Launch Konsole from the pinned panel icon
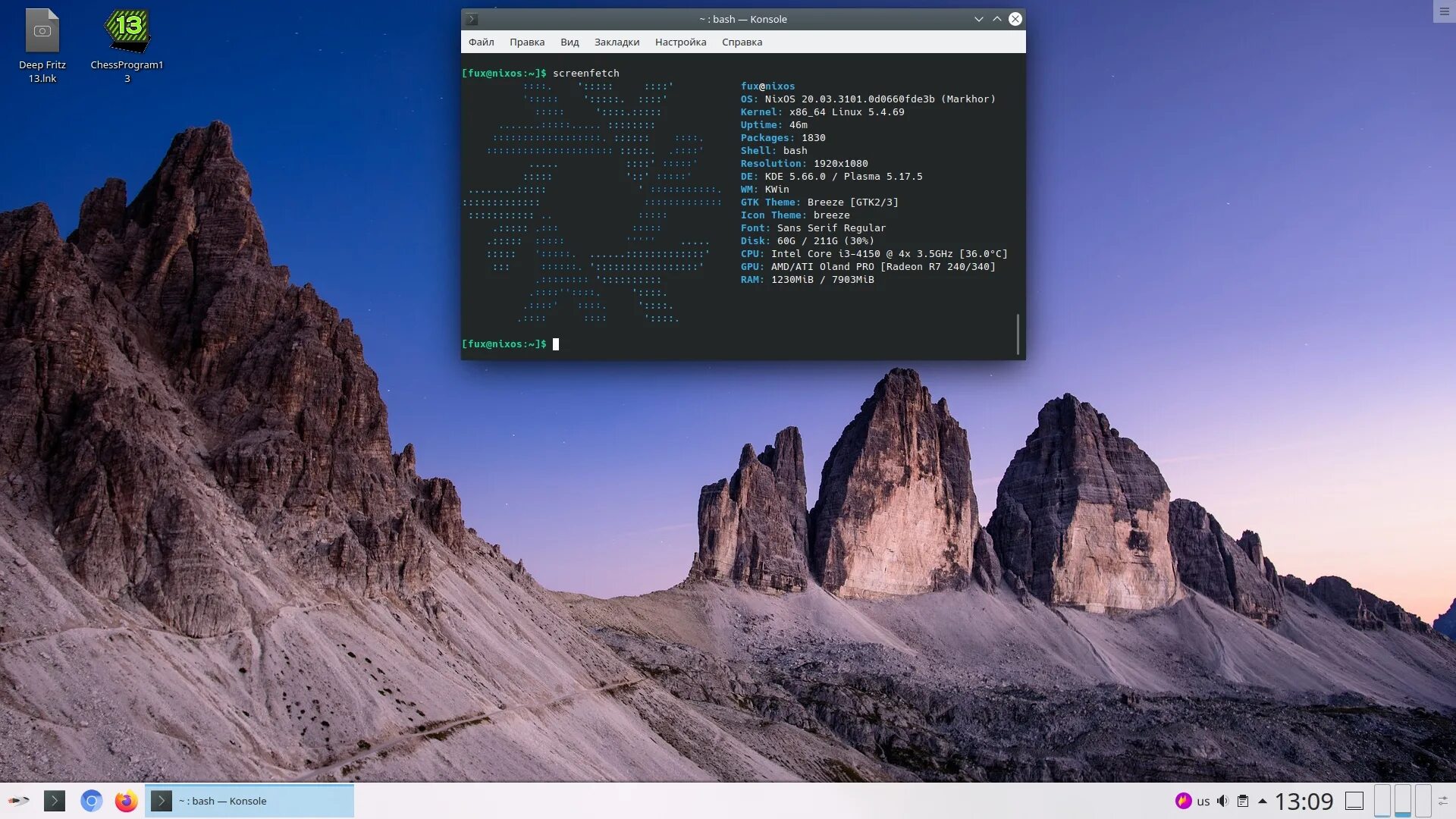Viewport: 1456px width, 819px height. (x=55, y=801)
